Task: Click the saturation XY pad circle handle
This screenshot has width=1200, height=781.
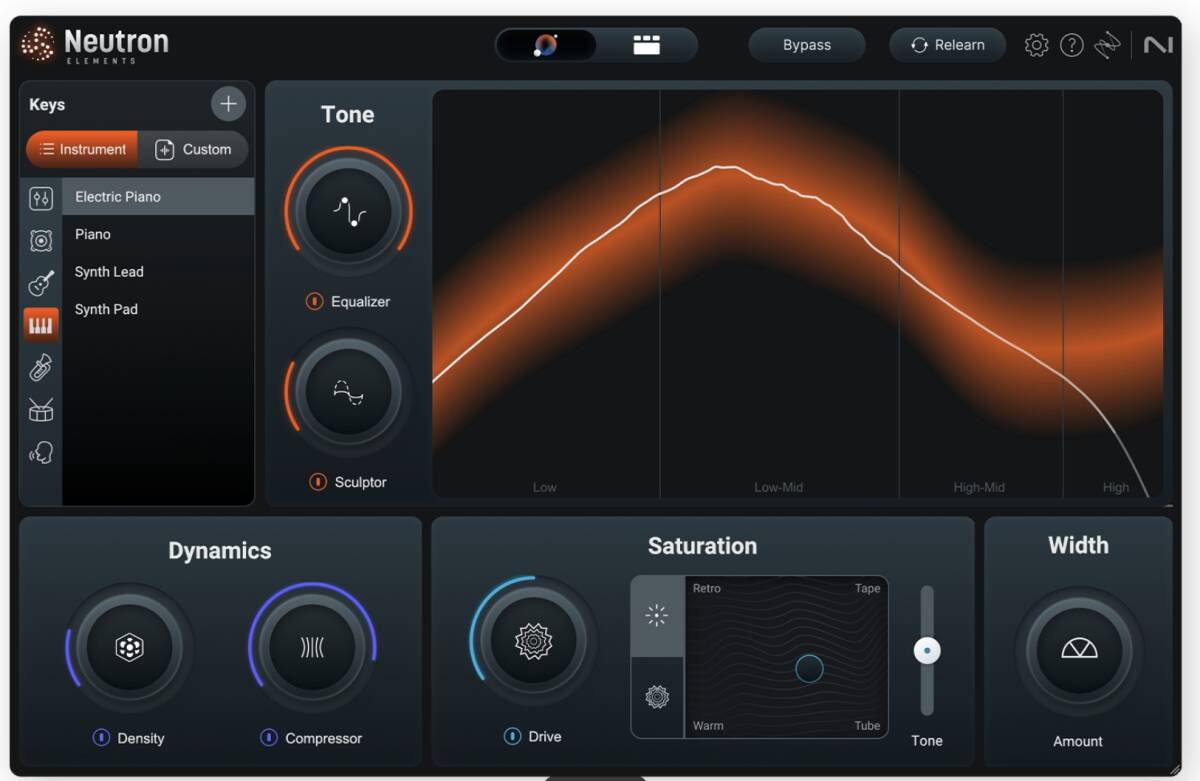Action: (x=809, y=669)
